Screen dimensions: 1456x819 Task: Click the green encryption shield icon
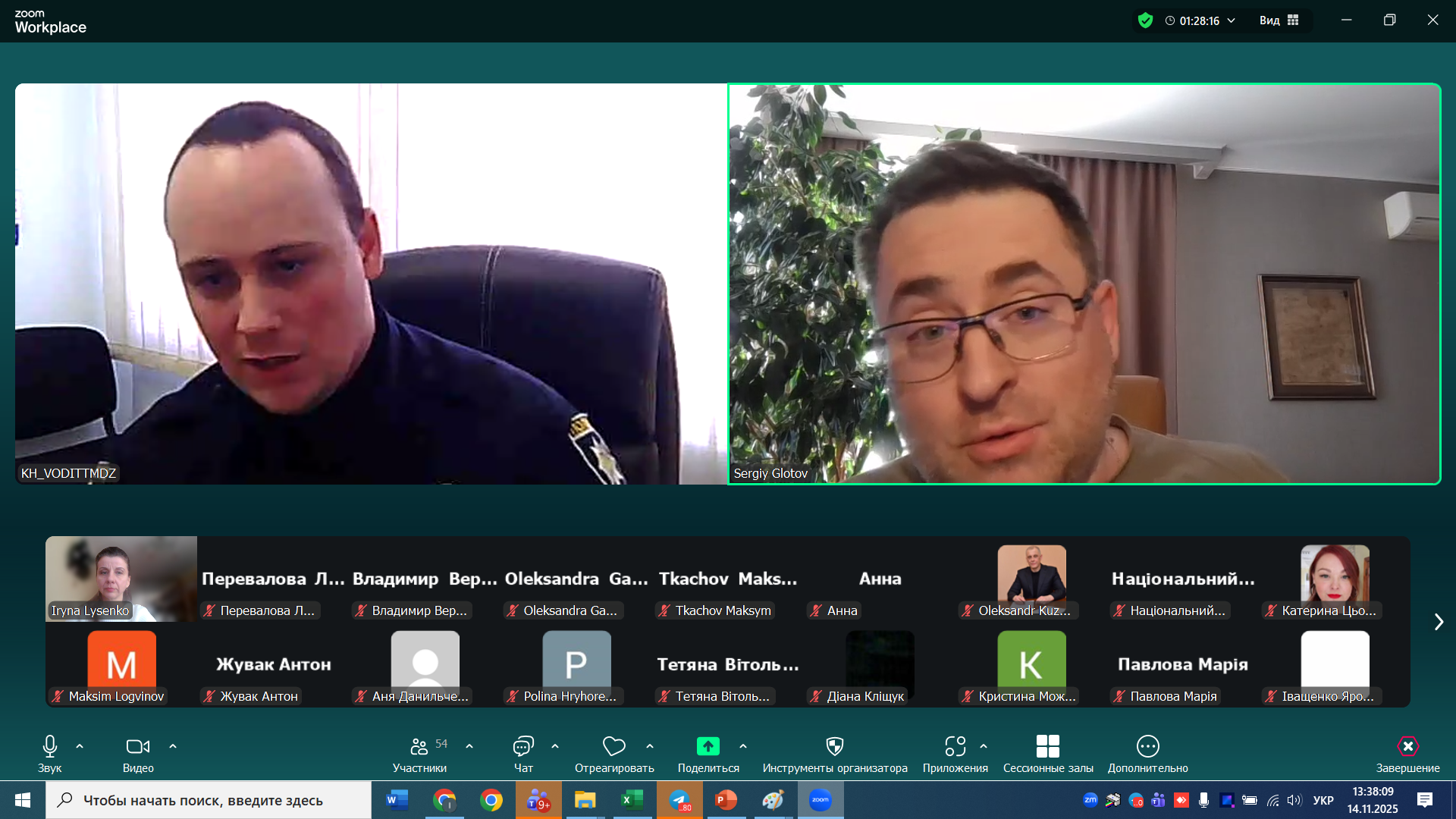[1145, 20]
